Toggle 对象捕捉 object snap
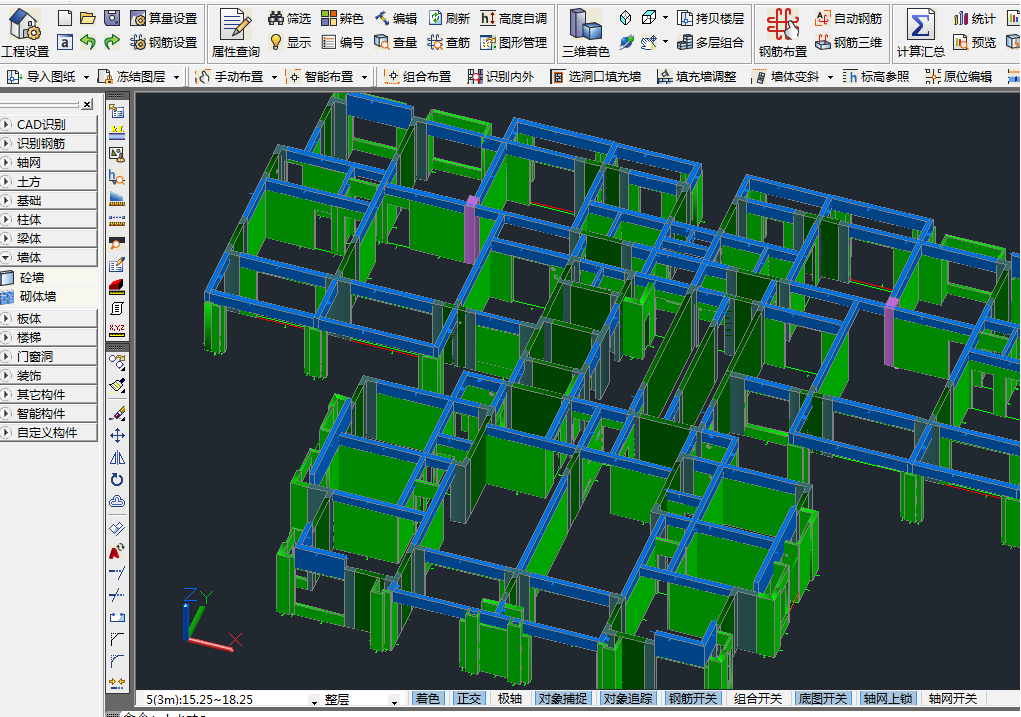Screen dimensions: 1021x717 coord(563,699)
